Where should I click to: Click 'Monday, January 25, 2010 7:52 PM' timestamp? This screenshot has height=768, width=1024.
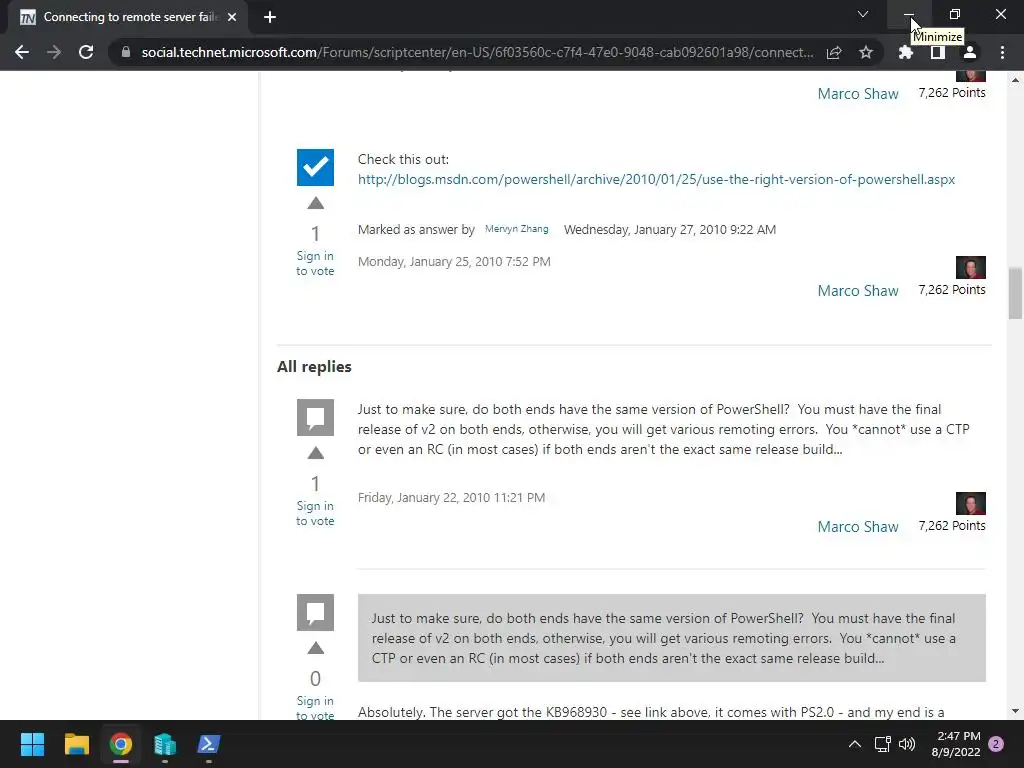pos(454,261)
